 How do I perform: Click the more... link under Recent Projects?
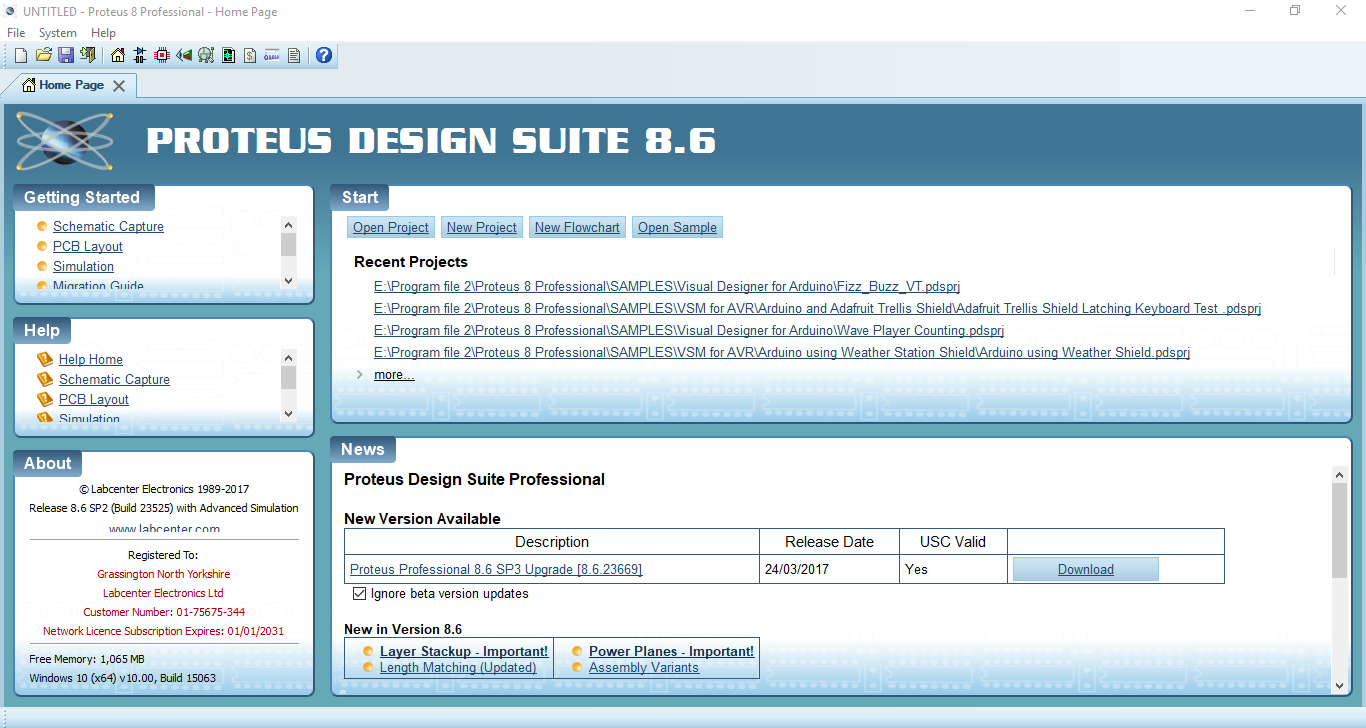coord(394,374)
